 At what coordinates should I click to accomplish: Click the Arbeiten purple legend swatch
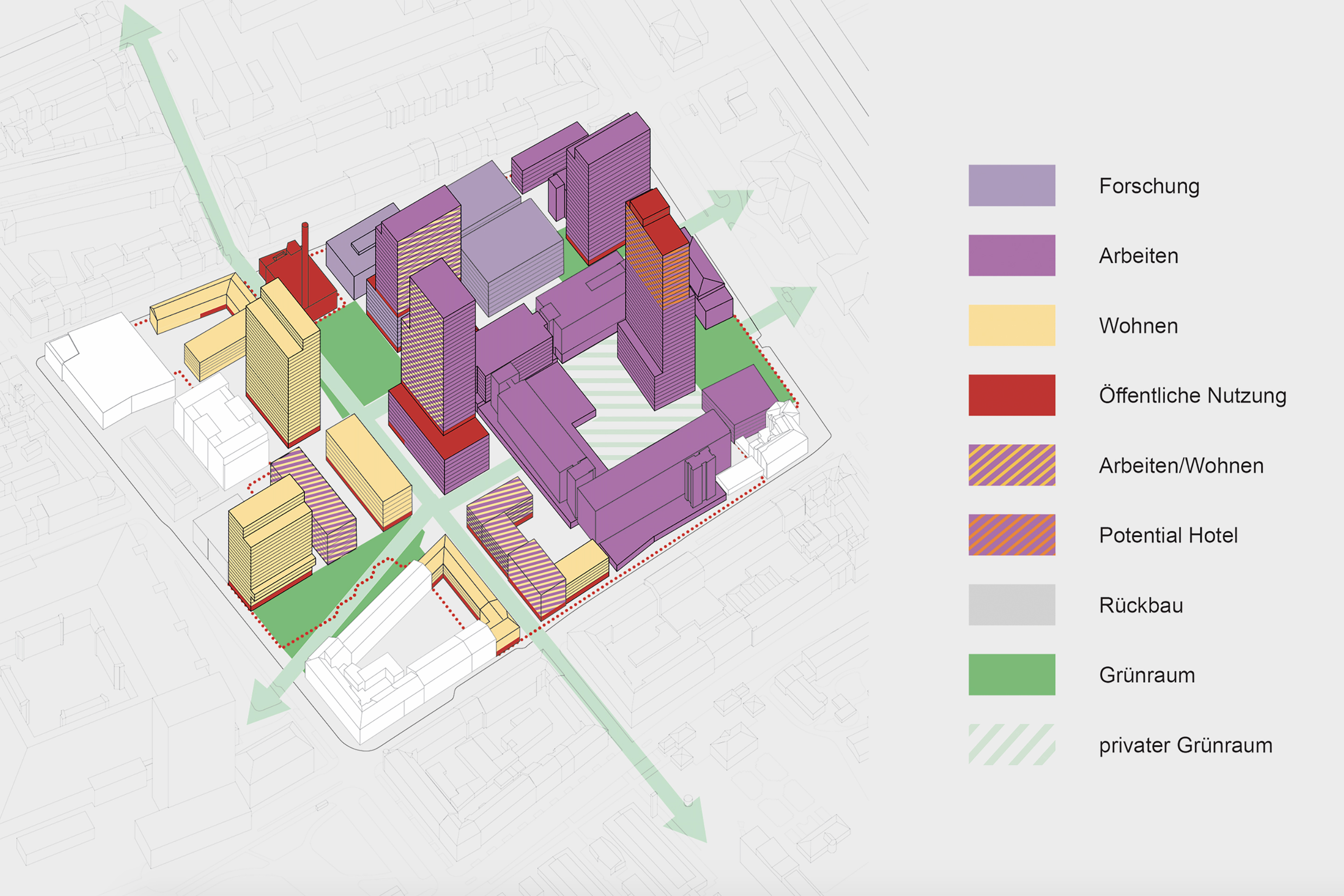(x=1011, y=255)
